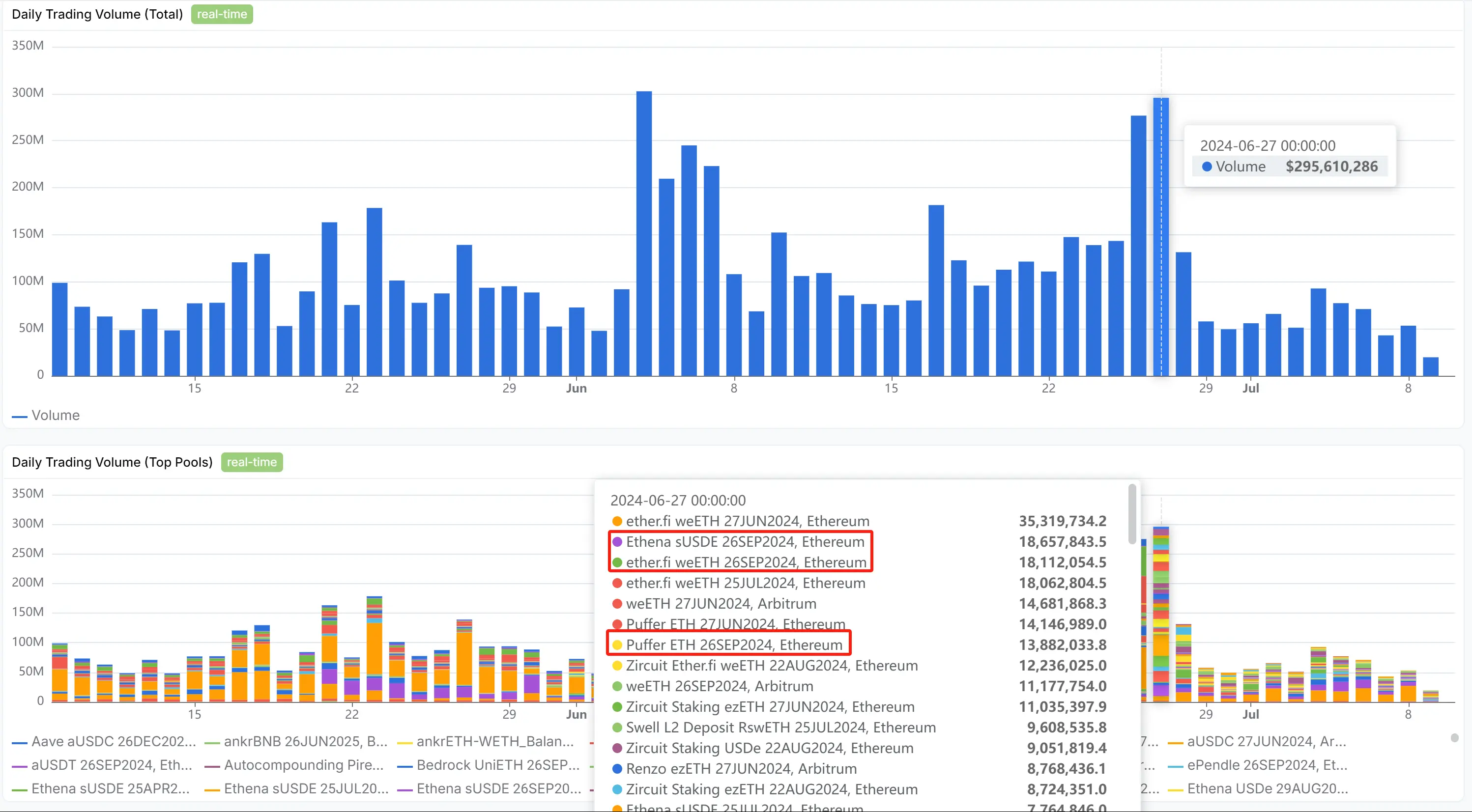Screen dimensions: 1472x812
Task: Click the tooltip's vertical scrollbar thumb
Action: click(x=1132, y=514)
